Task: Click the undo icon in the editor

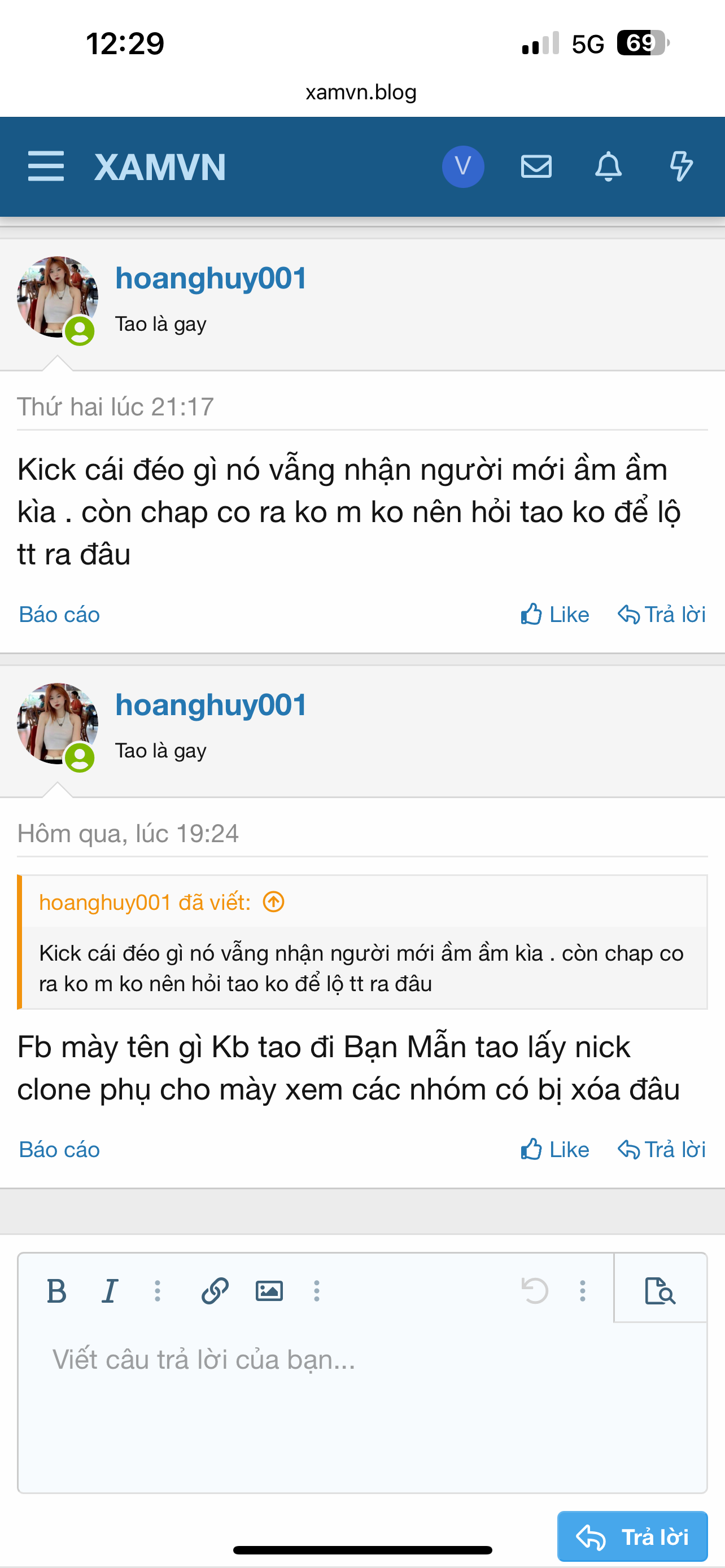Action: click(535, 1290)
